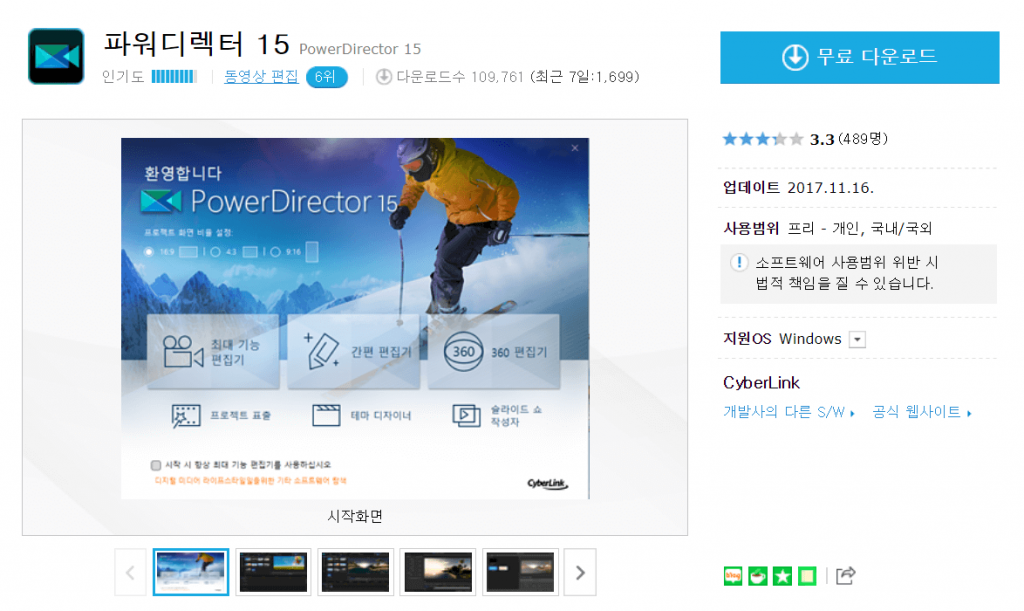
Task: Click the 무료 다운로드 button
Action: point(859,57)
